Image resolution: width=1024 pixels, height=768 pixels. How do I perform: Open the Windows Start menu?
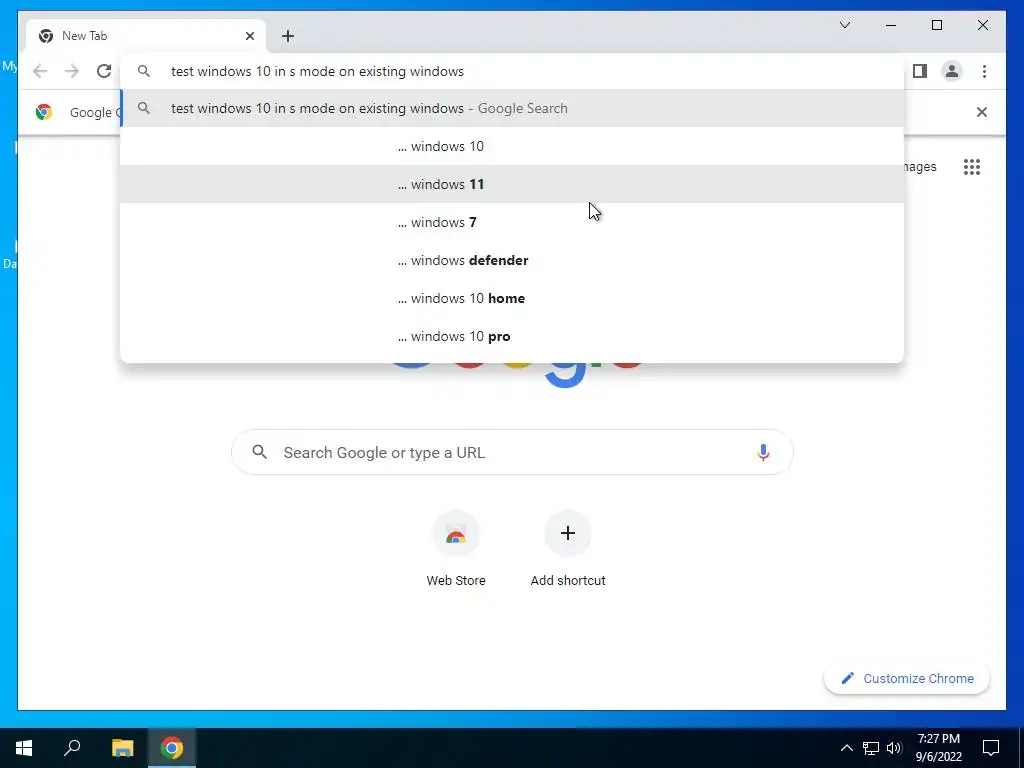(x=24, y=748)
